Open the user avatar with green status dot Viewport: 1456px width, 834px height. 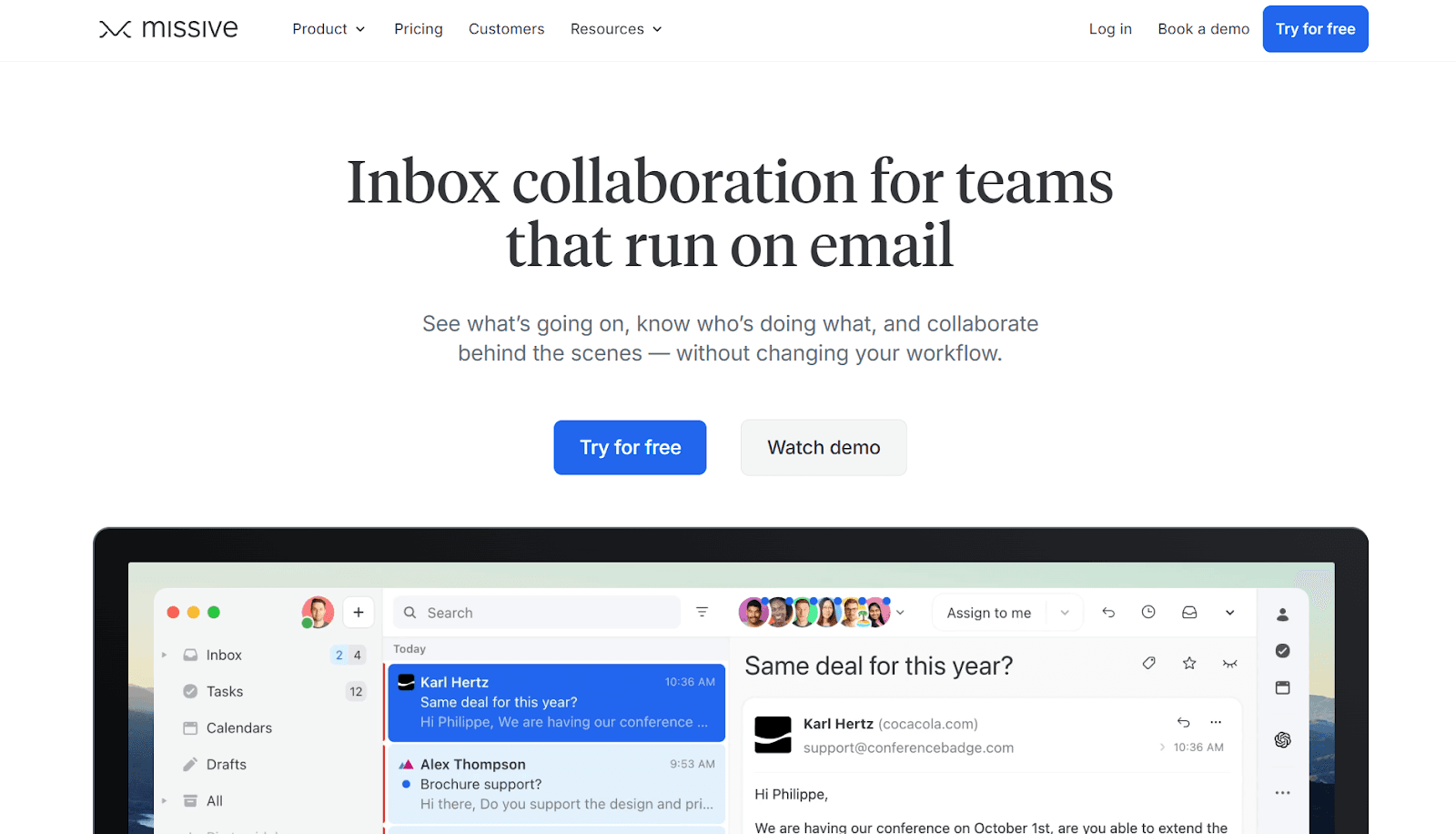point(318,613)
